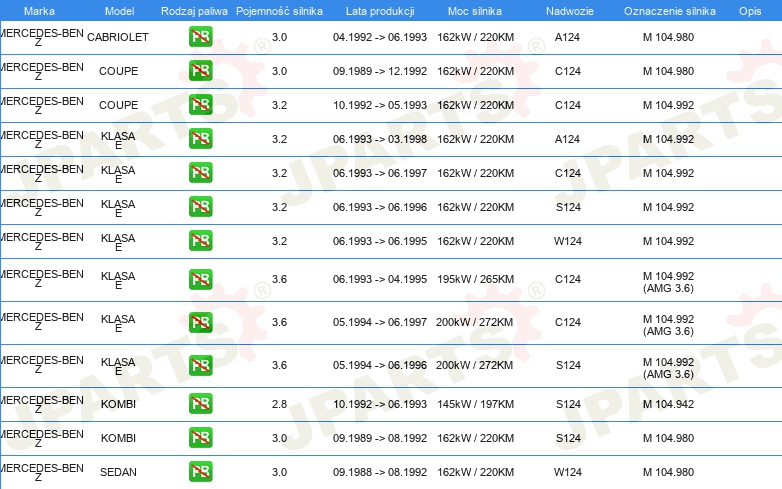Click the date range 06.1993 -> 04.1995
The width and height of the screenshot is (782, 489).
380,280
